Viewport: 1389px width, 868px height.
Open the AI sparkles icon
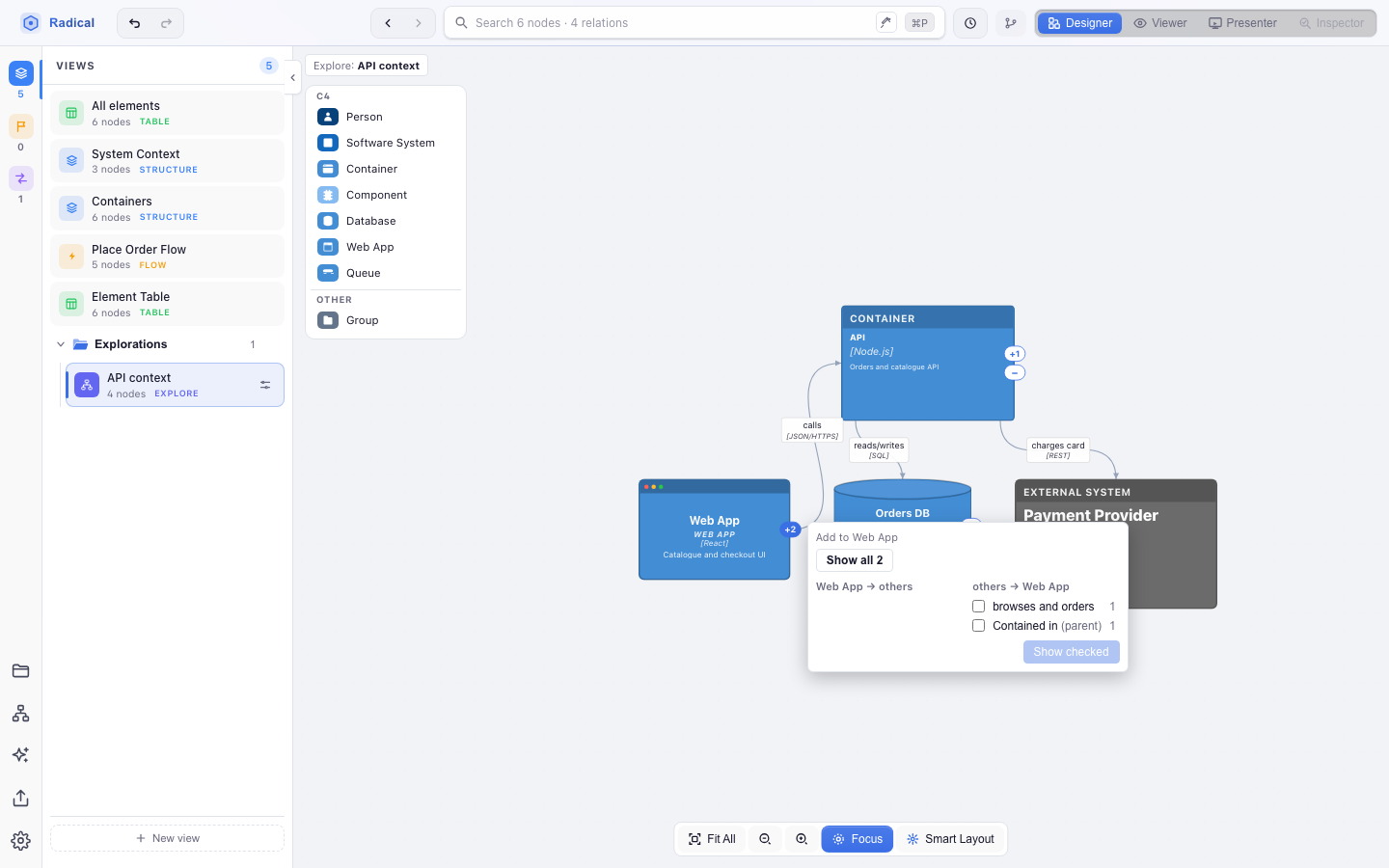pyautogui.click(x=21, y=755)
